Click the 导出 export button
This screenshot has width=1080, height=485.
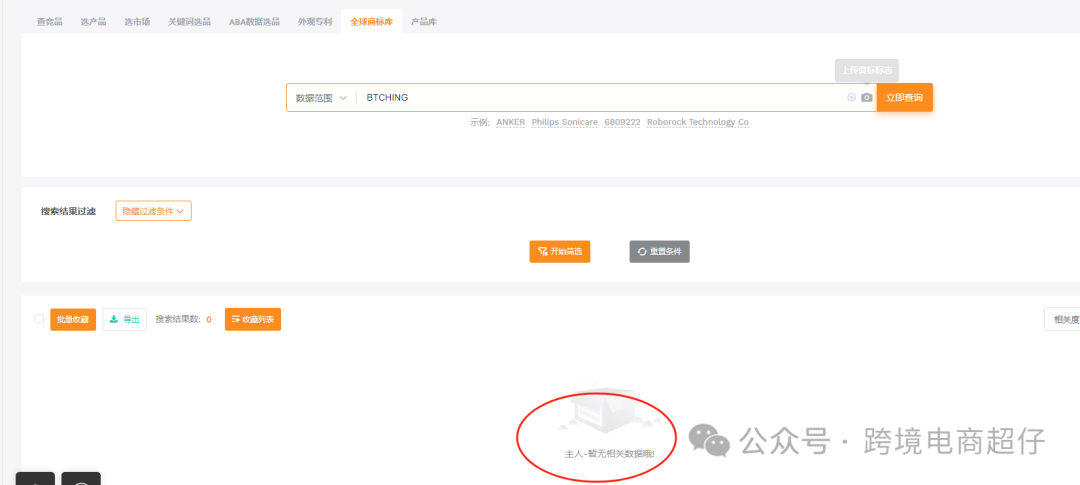point(125,319)
